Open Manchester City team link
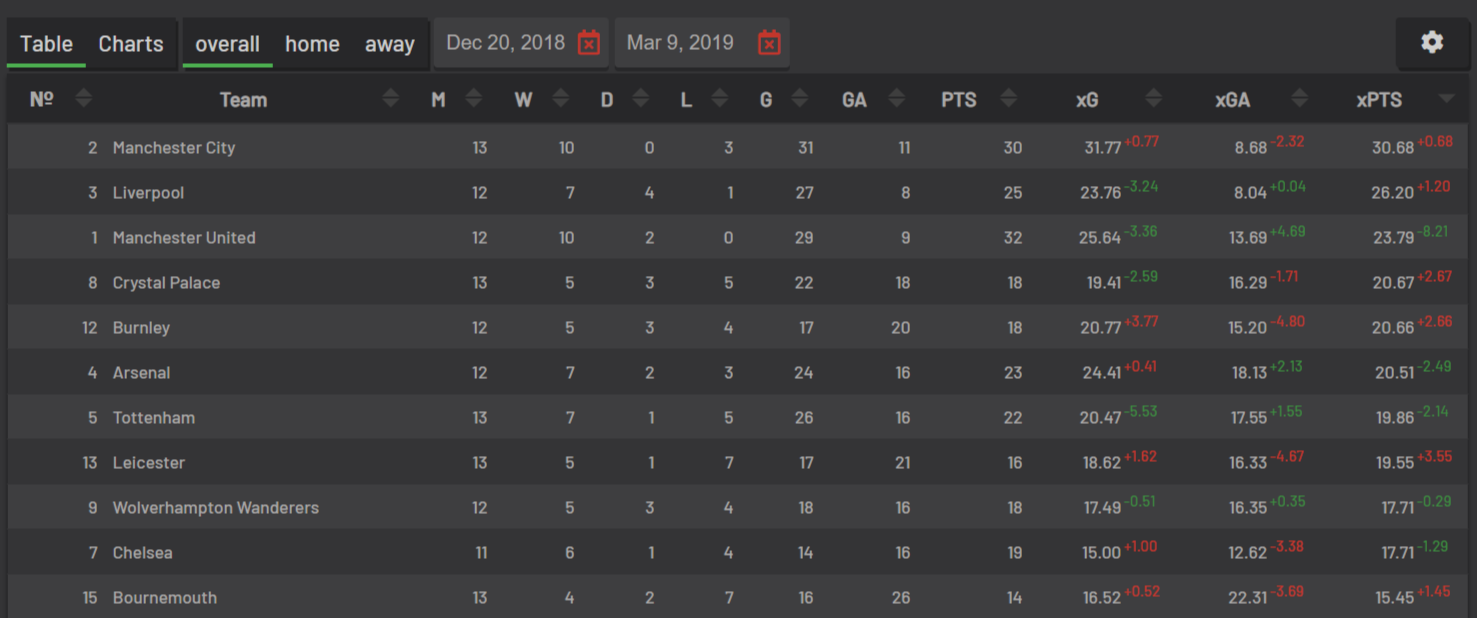The image size is (1477, 618). point(174,148)
